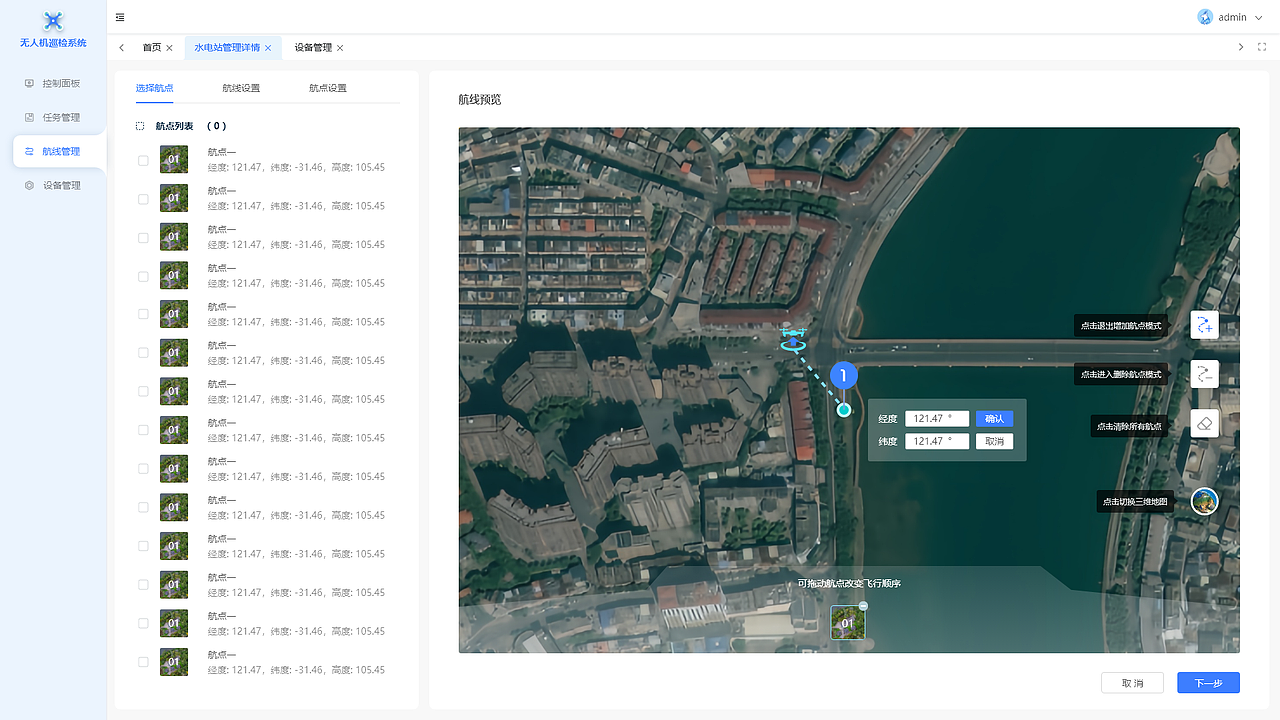Screen dimensions: 1280x720
Task: Click the admin user avatar
Action: tap(1205, 17)
